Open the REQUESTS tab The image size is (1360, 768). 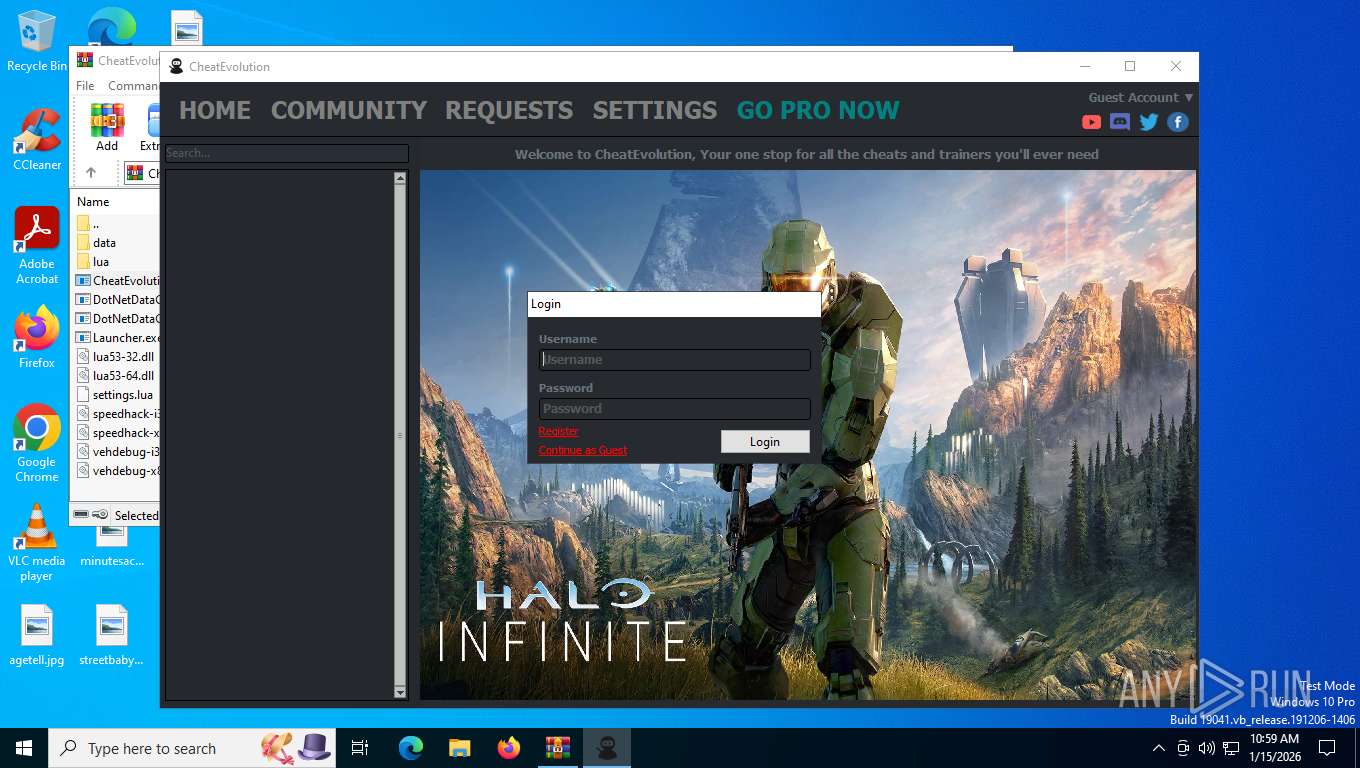click(509, 110)
